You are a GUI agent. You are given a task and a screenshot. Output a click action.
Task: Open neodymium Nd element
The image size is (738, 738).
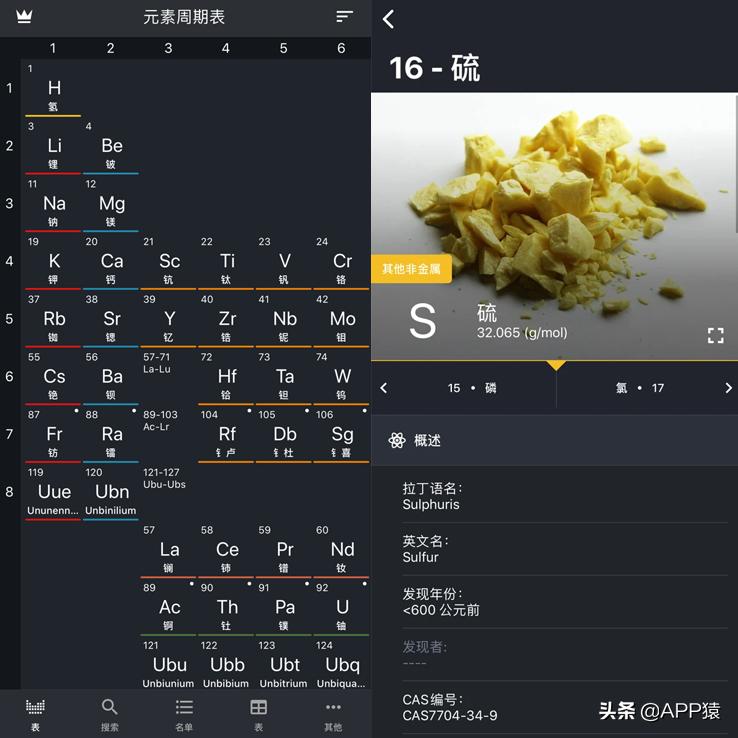pyautogui.click(x=341, y=550)
